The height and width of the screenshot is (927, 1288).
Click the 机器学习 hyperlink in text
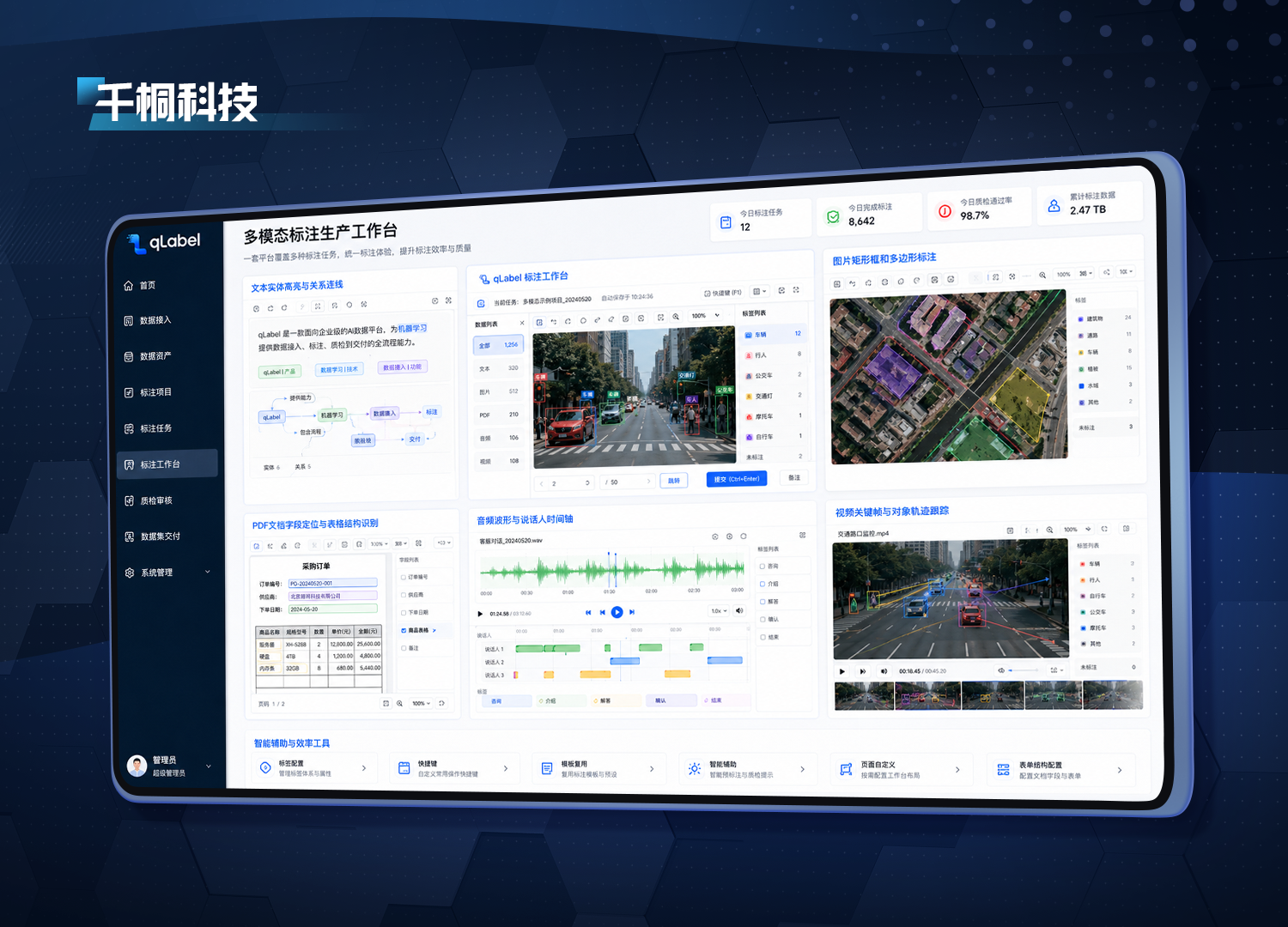pyautogui.click(x=412, y=329)
